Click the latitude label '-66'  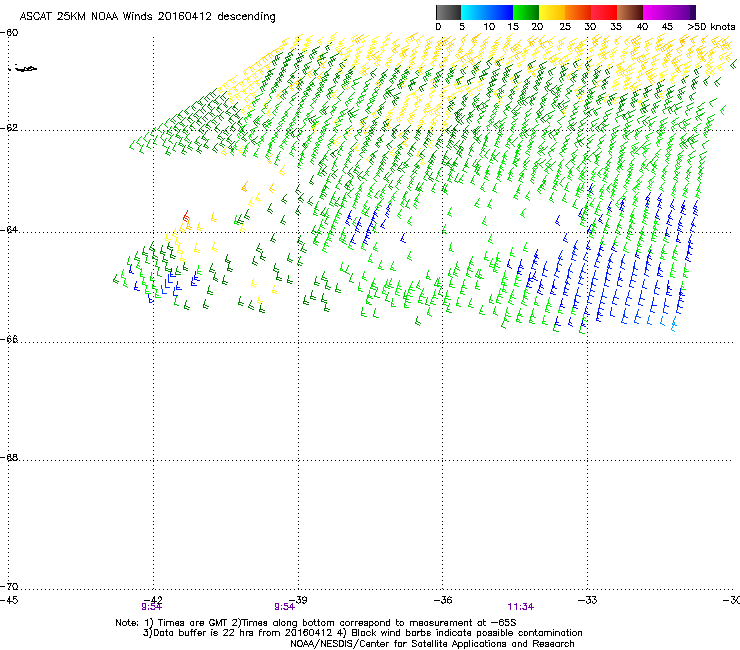(9, 339)
